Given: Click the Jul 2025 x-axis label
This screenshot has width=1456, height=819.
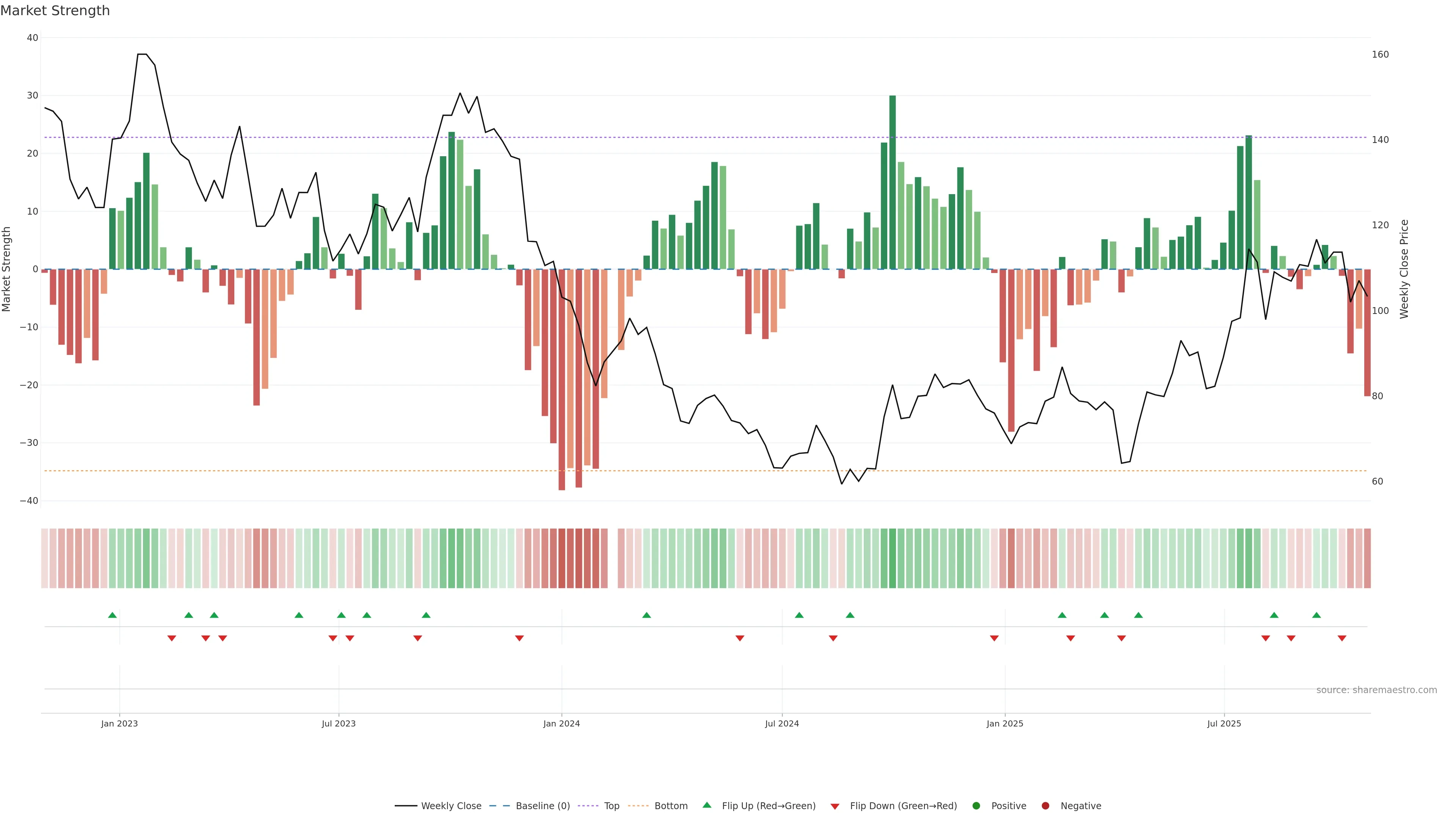Looking at the screenshot, I should [1224, 723].
